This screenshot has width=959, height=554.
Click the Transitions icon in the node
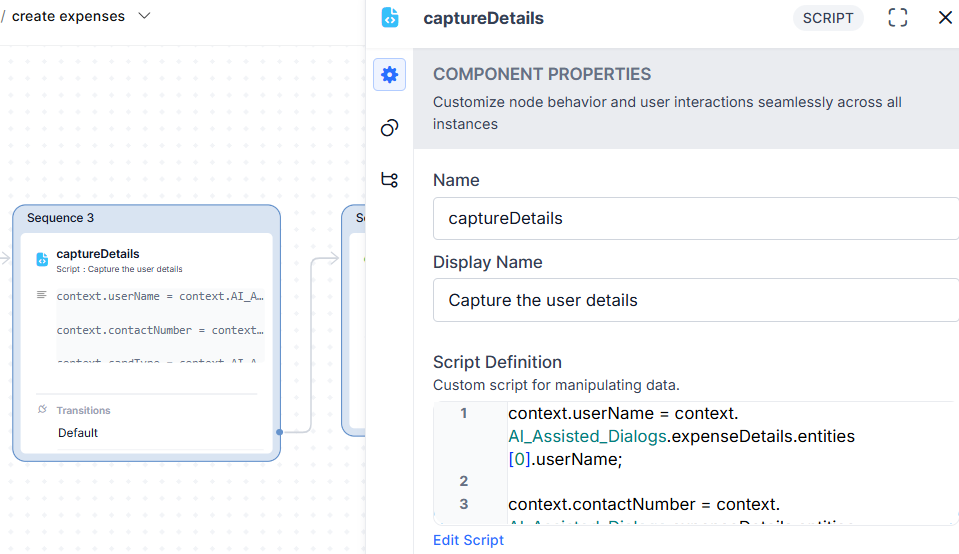coord(42,410)
